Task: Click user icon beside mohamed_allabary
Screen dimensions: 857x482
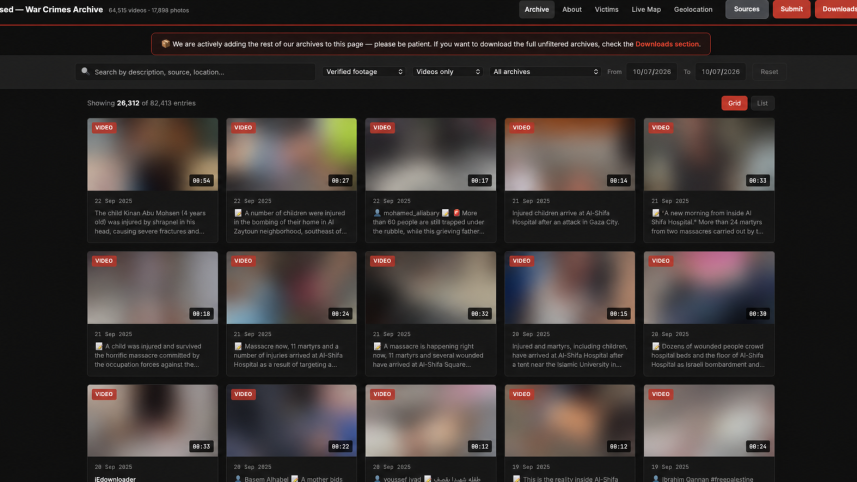Action: pos(377,213)
